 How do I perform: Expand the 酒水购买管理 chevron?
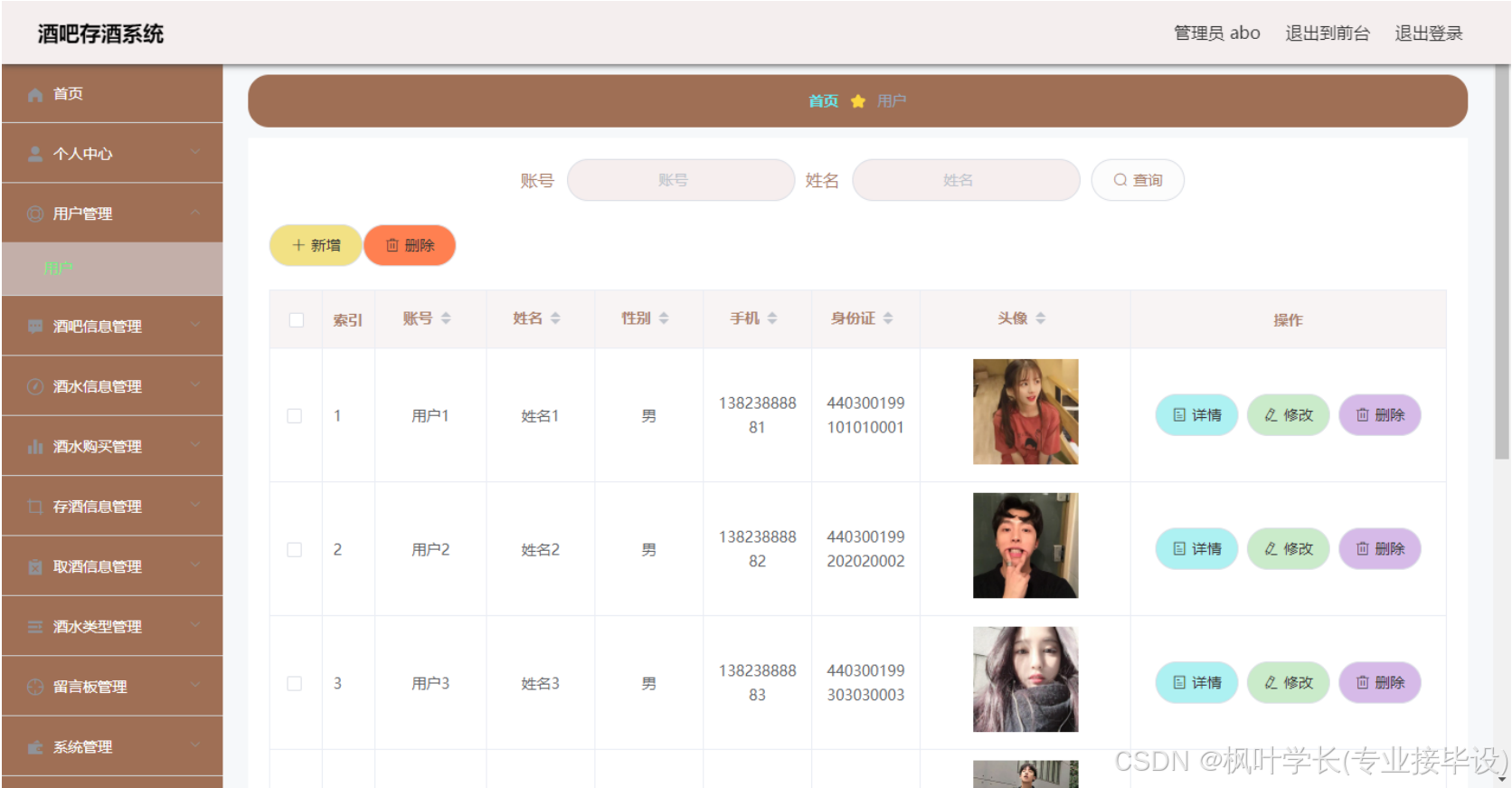point(195,445)
